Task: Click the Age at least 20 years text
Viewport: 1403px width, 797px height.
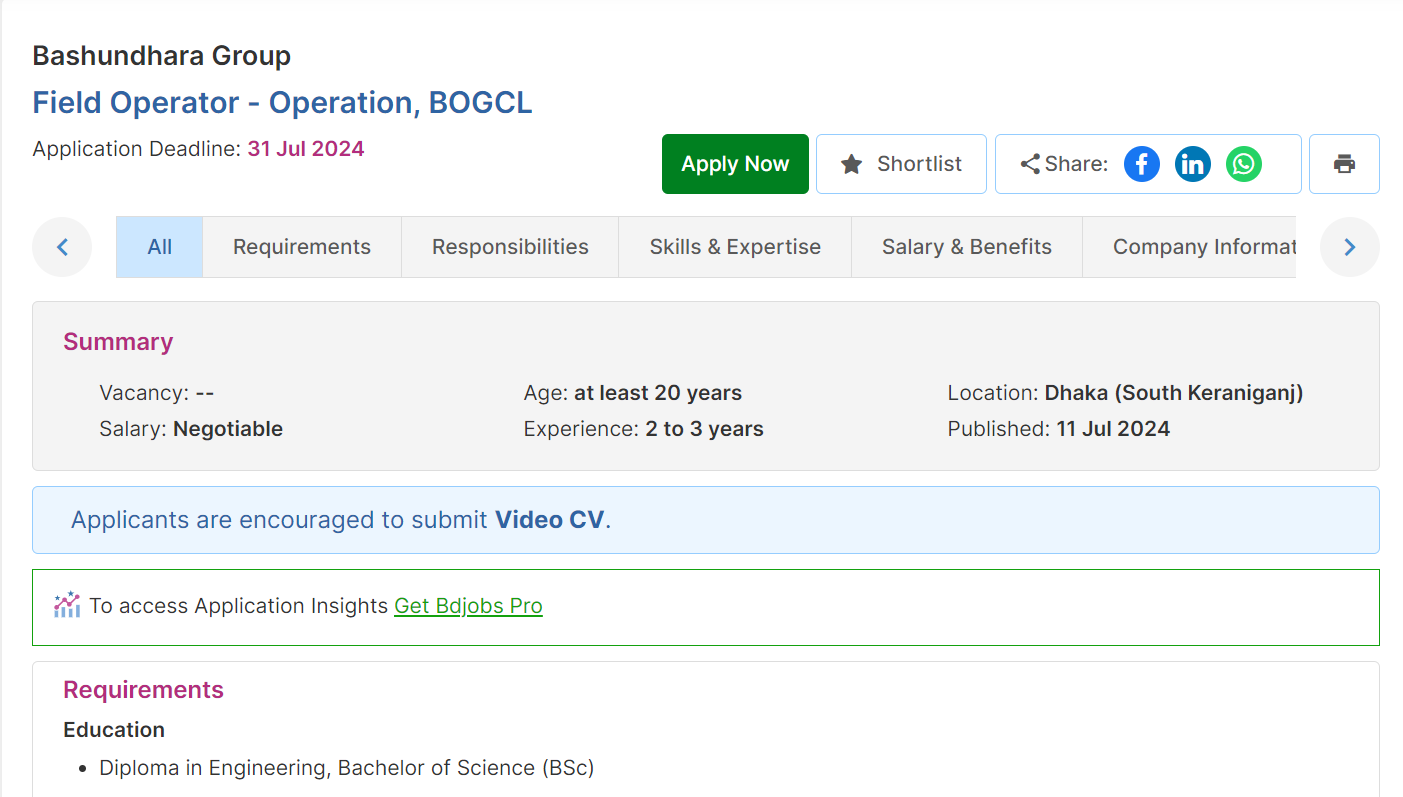Action: (x=633, y=393)
